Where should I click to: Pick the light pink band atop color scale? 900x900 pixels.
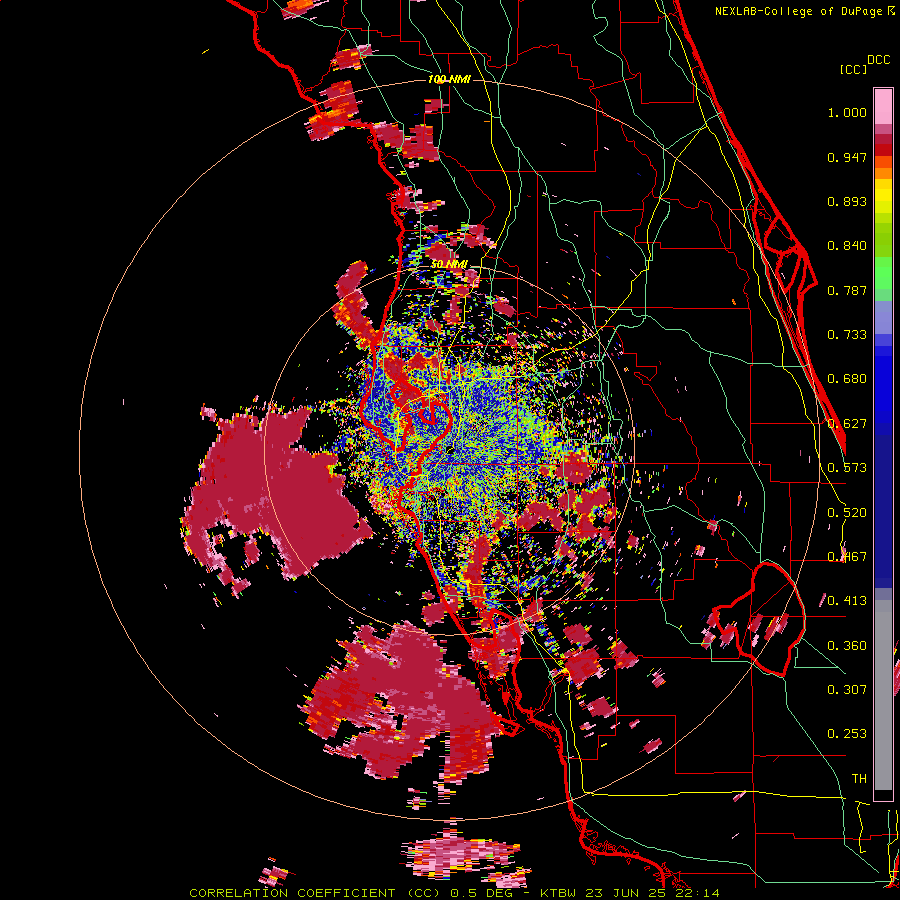(883, 107)
